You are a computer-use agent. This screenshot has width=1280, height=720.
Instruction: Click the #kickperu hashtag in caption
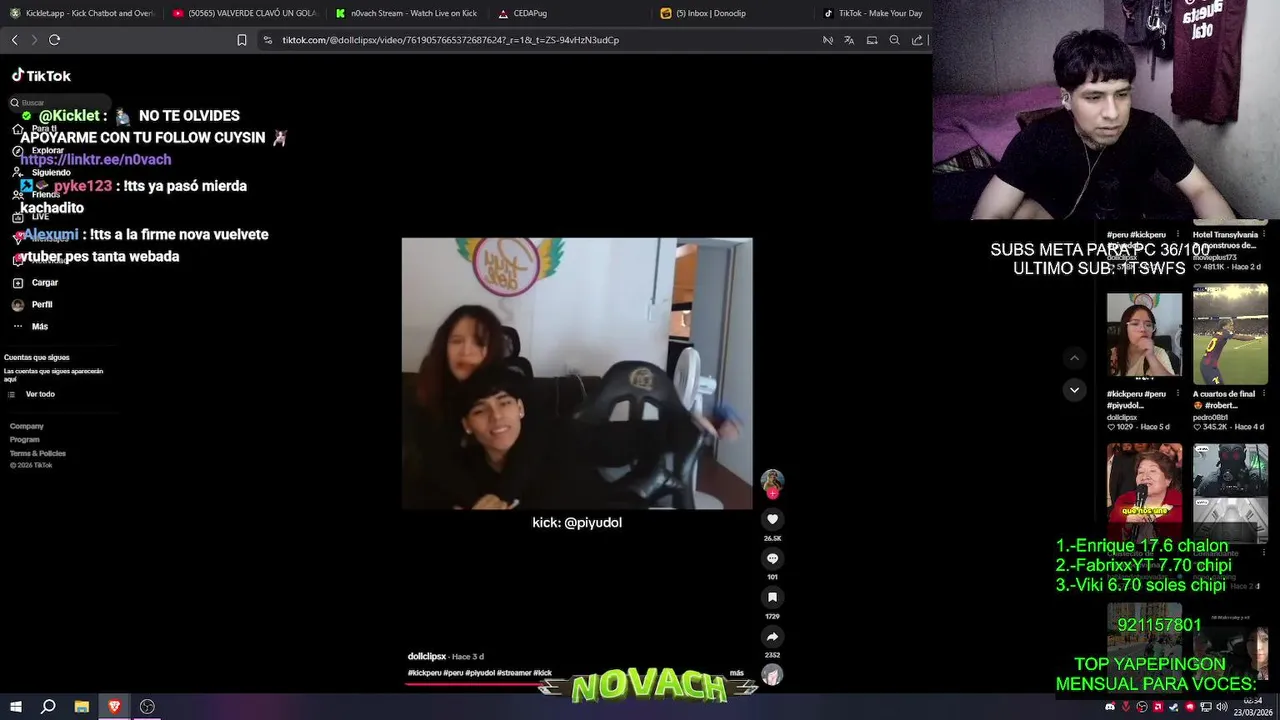(x=424, y=673)
